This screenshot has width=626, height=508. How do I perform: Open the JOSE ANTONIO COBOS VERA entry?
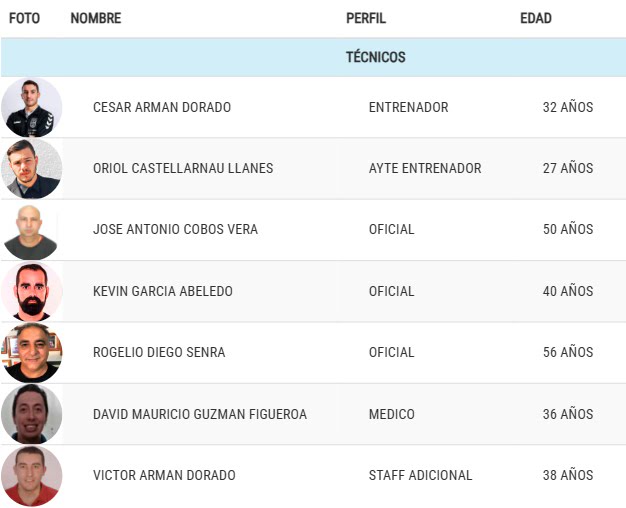point(175,229)
